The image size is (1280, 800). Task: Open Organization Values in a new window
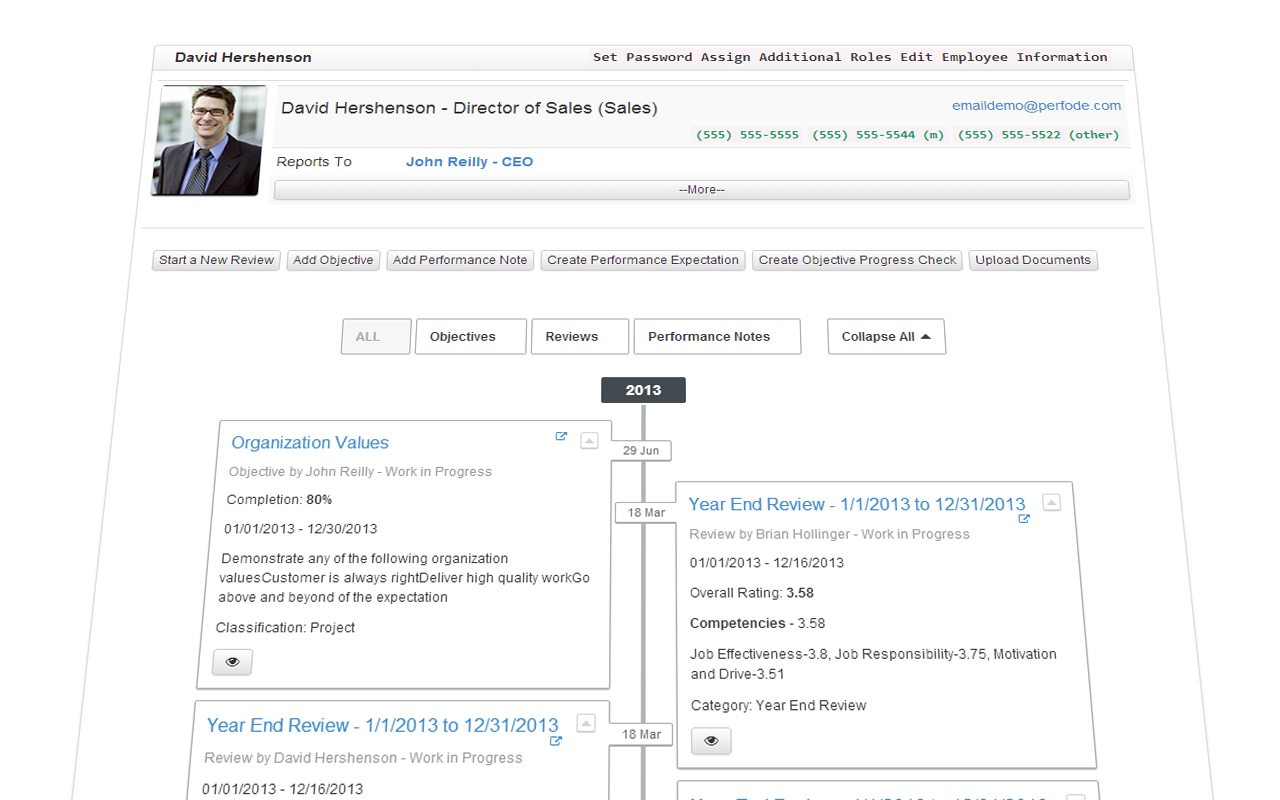point(561,436)
